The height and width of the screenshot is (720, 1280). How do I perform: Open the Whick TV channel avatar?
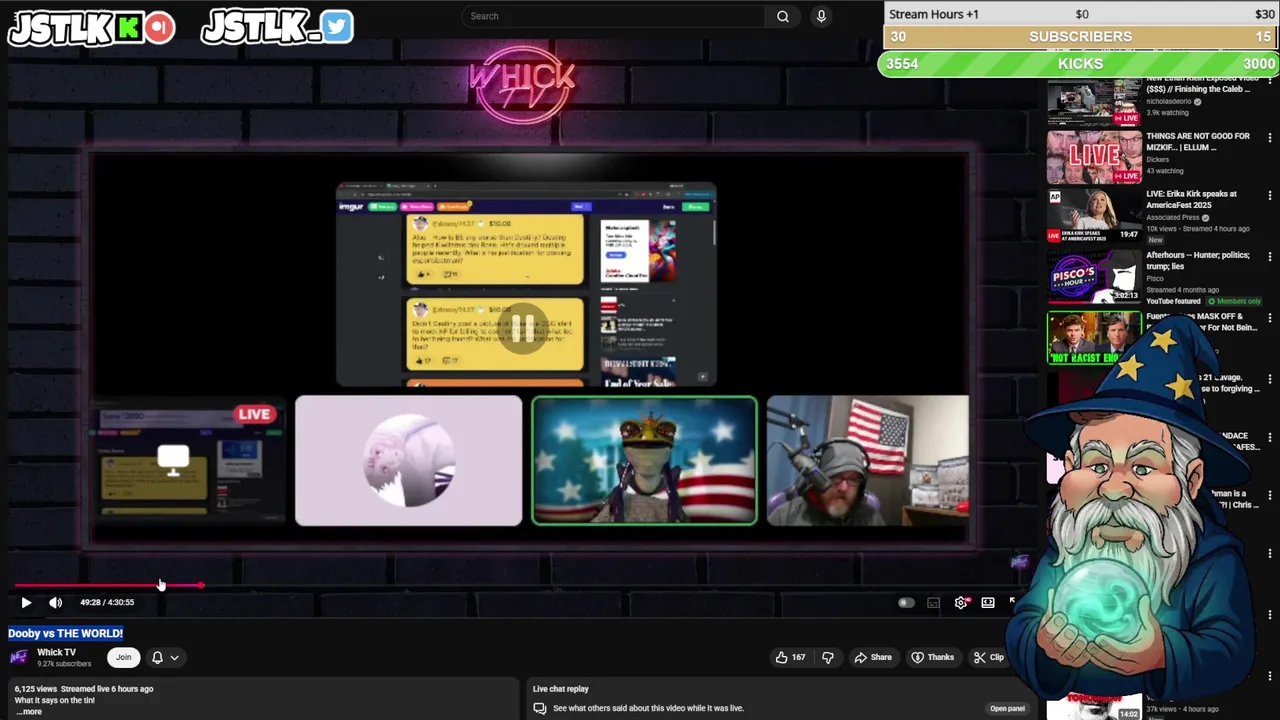19,657
